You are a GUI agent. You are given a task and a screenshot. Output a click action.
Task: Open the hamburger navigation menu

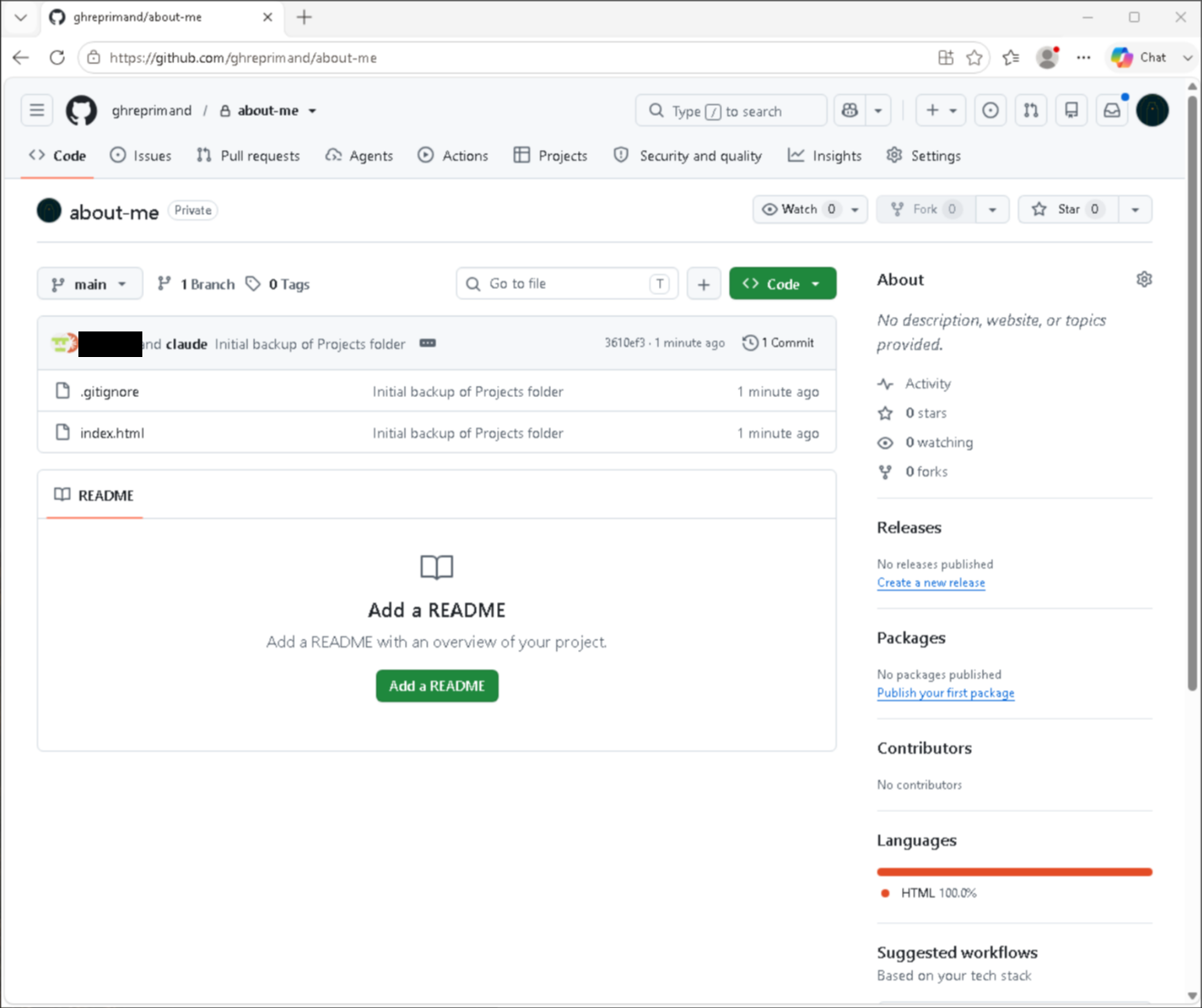[37, 110]
